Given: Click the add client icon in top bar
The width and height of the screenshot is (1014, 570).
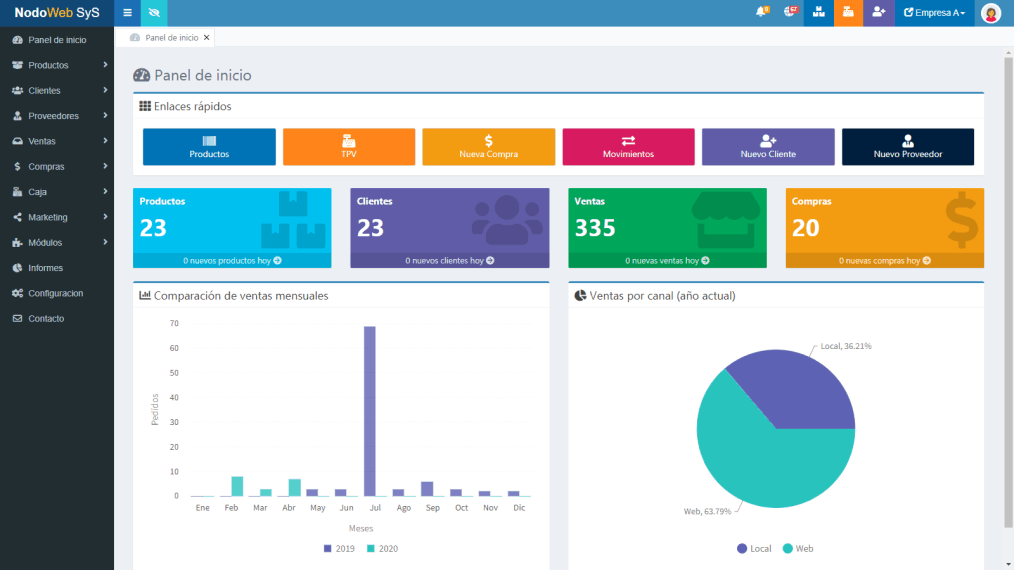Looking at the screenshot, I should pos(878,13).
